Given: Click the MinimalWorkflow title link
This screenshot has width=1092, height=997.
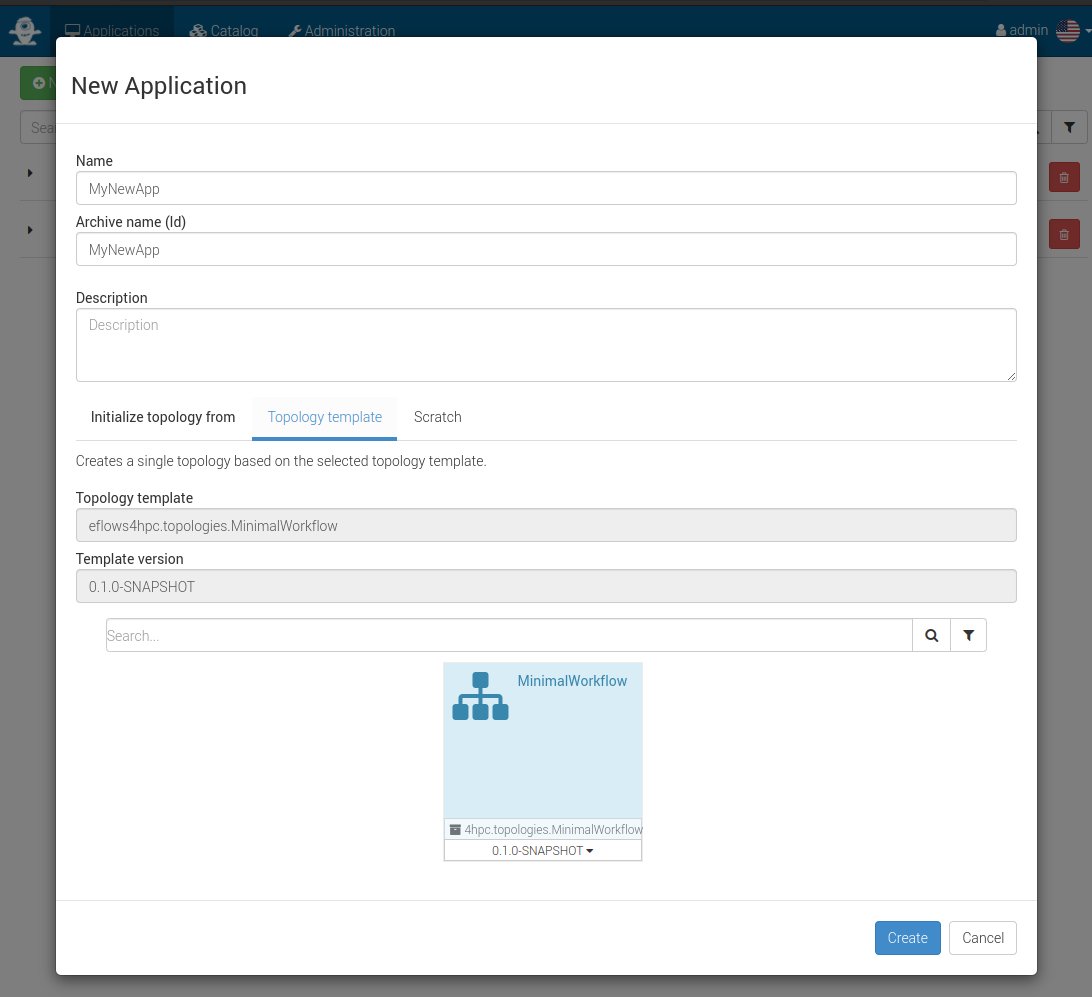Looking at the screenshot, I should (x=572, y=681).
